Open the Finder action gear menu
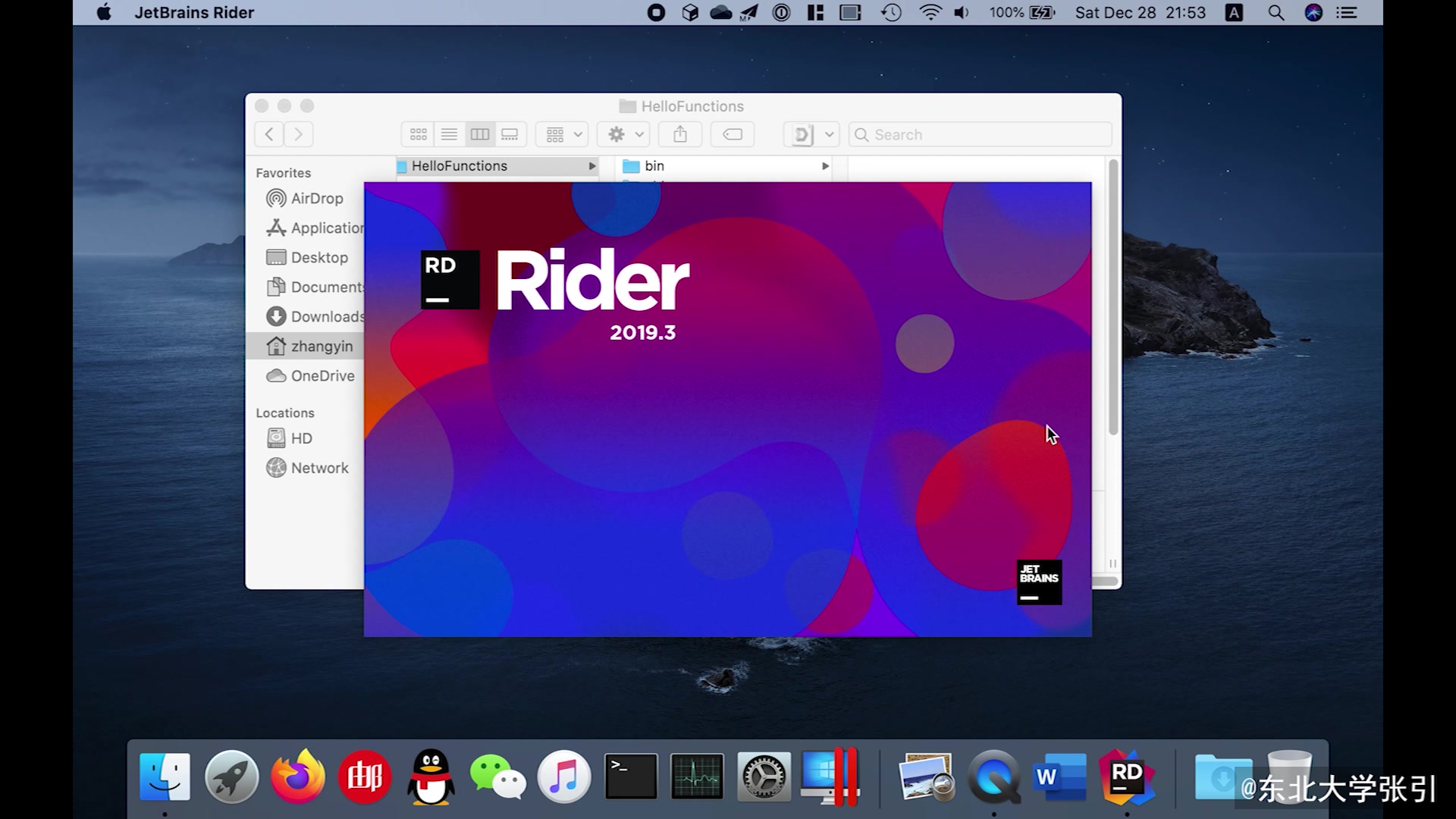This screenshot has width=1456, height=819. pyautogui.click(x=625, y=134)
